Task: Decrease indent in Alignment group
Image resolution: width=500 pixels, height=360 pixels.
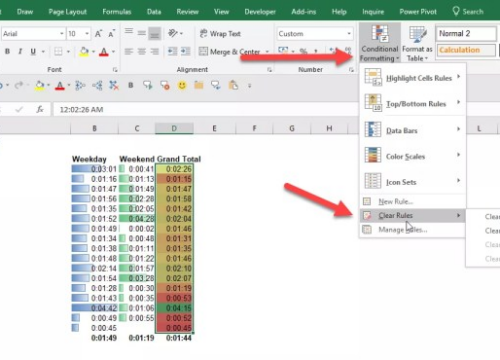Action: coord(172,51)
